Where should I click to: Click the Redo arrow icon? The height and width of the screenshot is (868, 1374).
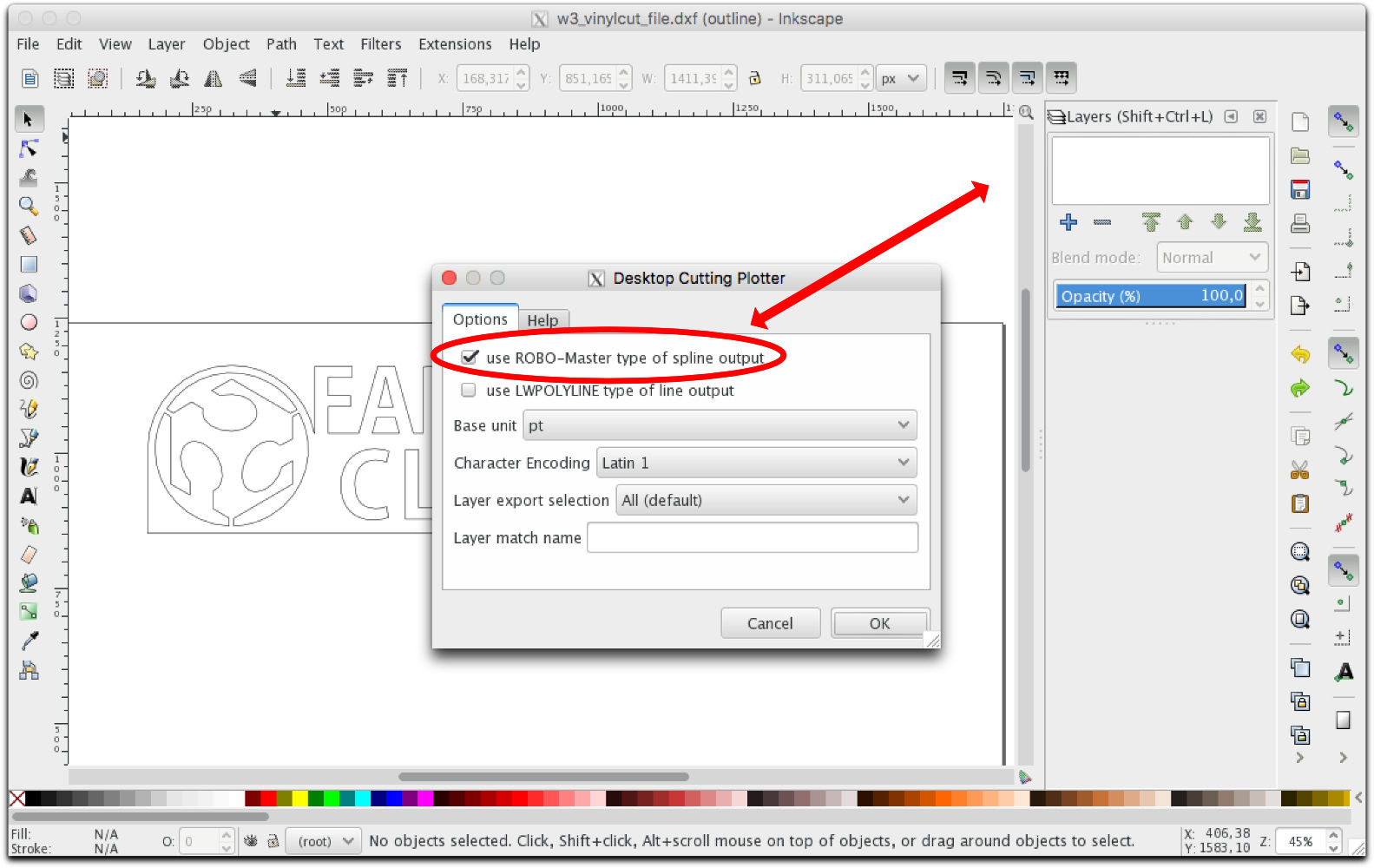click(1300, 388)
